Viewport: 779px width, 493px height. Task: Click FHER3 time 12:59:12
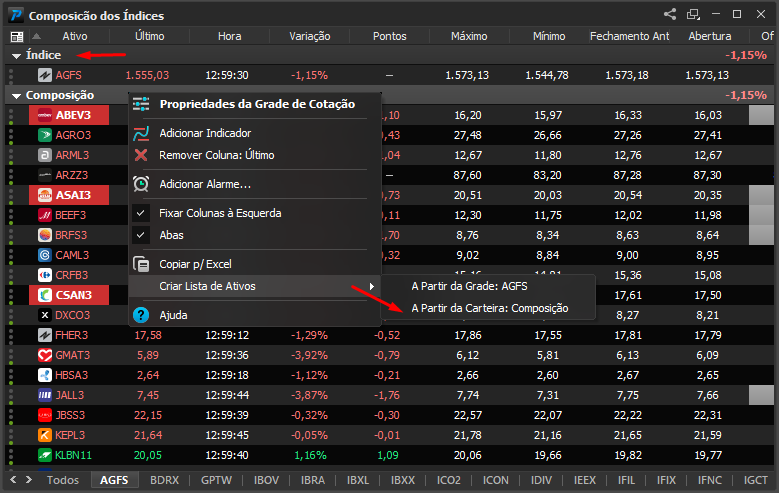click(x=227, y=335)
